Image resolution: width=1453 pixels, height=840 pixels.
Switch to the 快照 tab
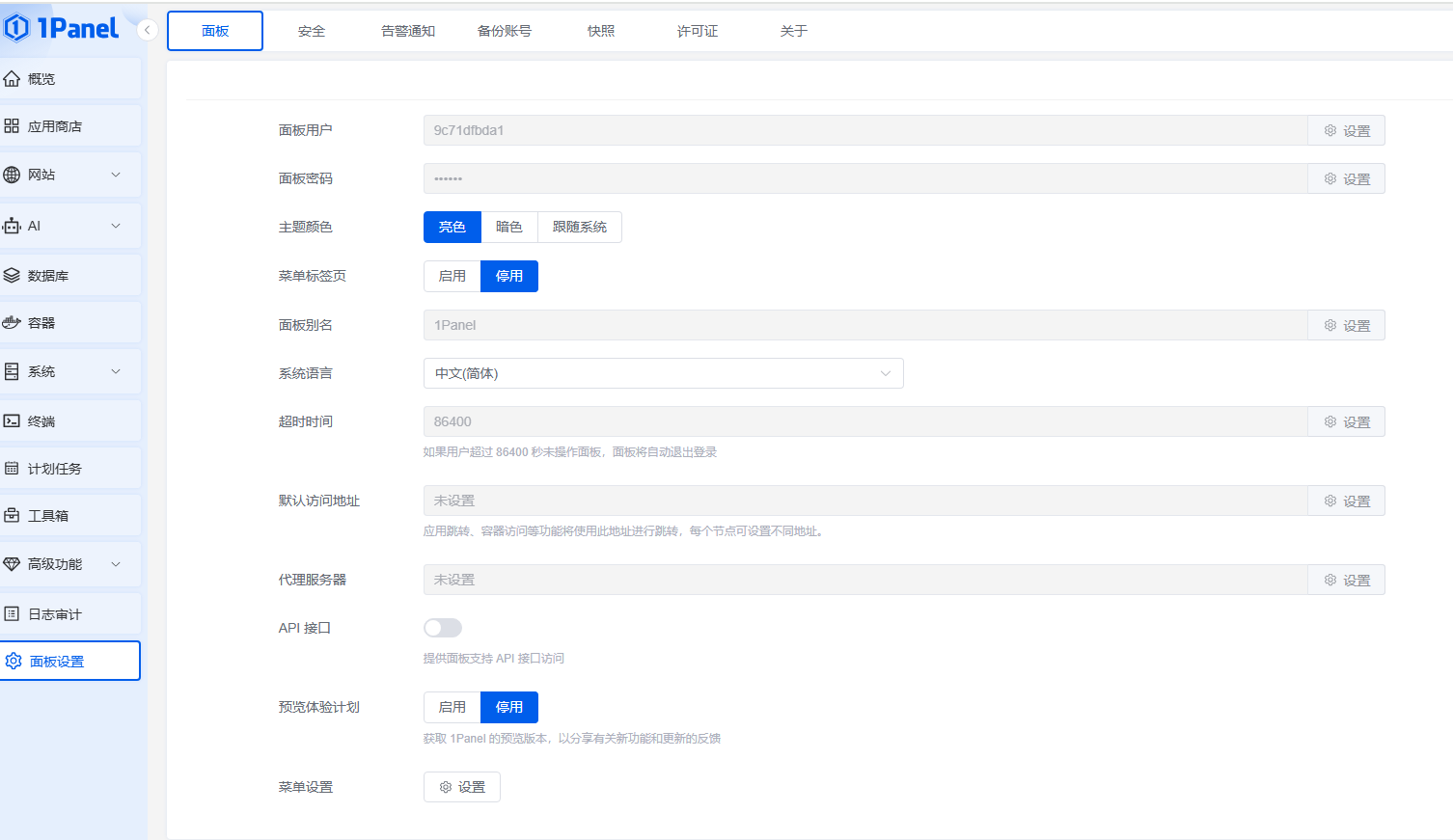pyautogui.click(x=601, y=32)
